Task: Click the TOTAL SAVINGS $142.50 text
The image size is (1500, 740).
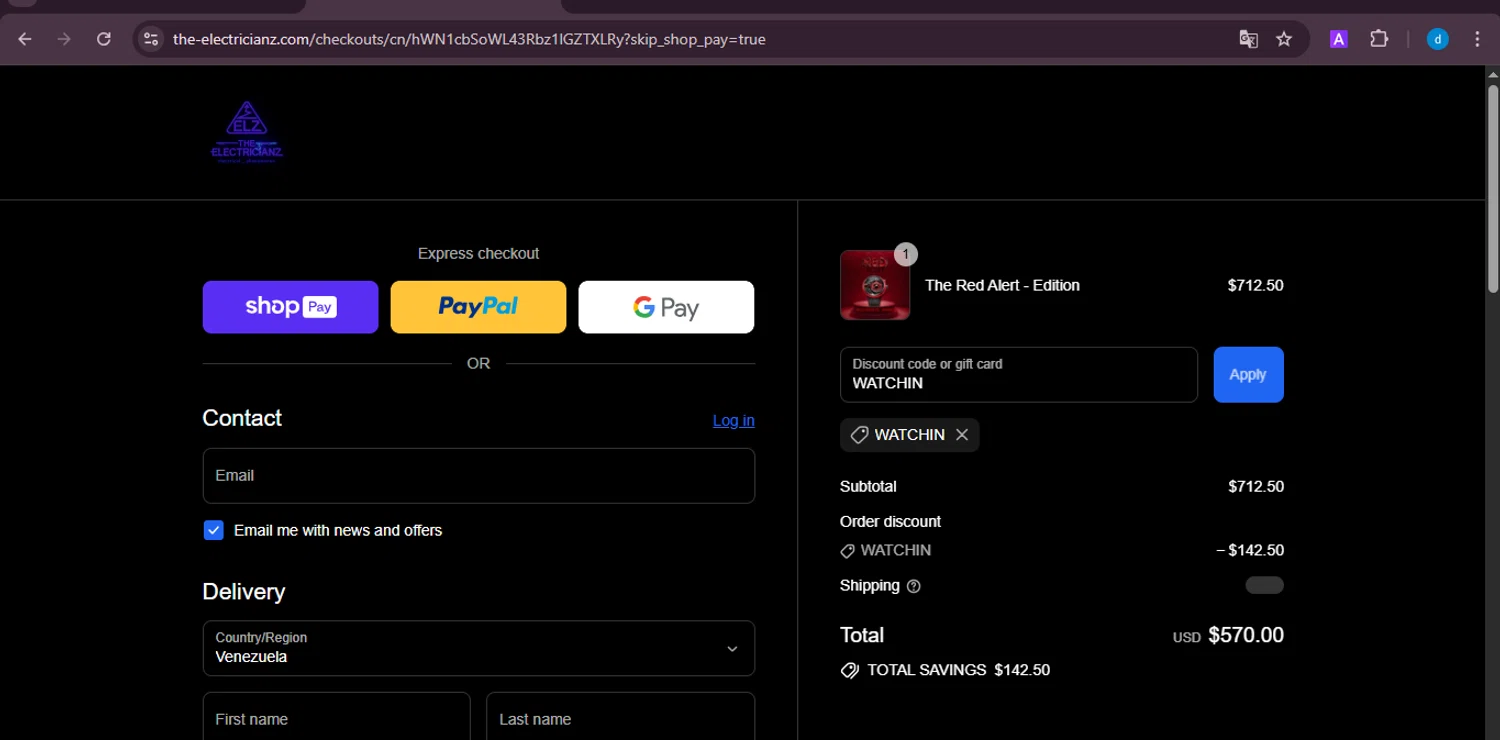Action: [x=958, y=670]
